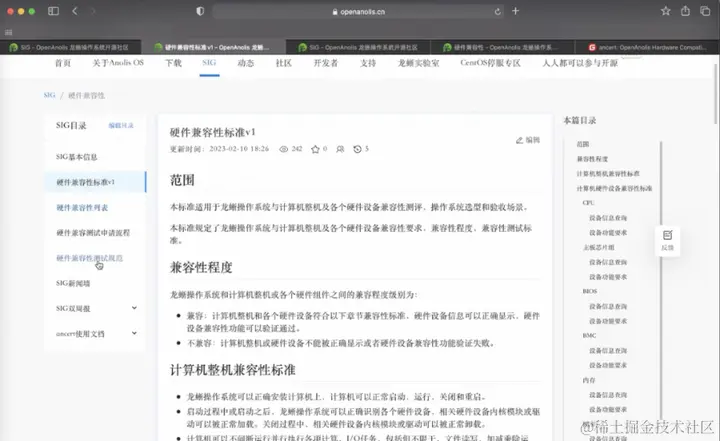Click the star favorite icon under the title
The height and width of the screenshot is (441, 720).
[x=315, y=149]
